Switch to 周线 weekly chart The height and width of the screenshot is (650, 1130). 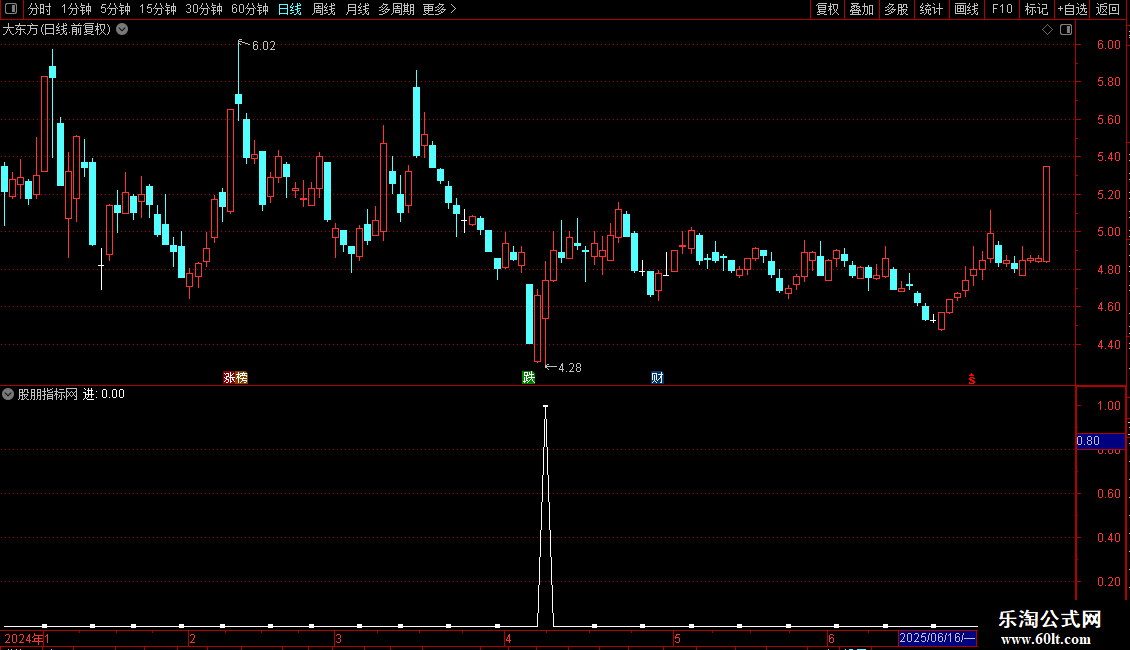[x=324, y=9]
